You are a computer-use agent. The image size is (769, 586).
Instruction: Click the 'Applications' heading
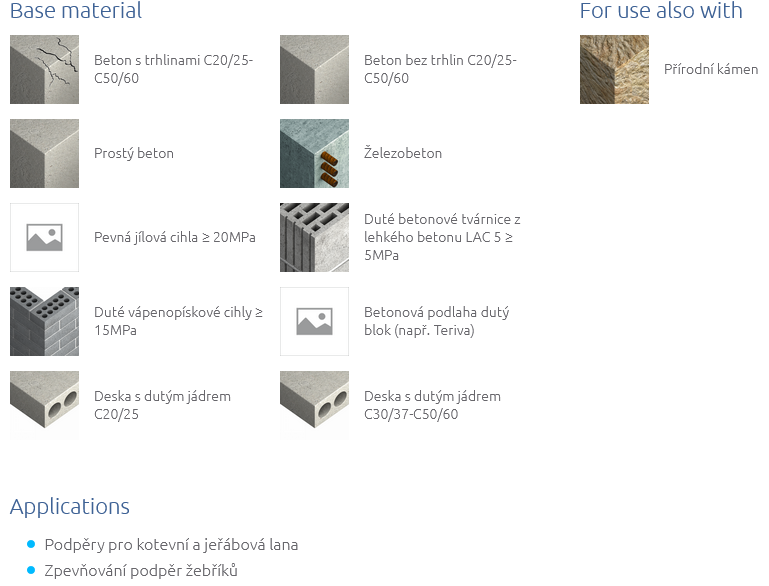(70, 506)
